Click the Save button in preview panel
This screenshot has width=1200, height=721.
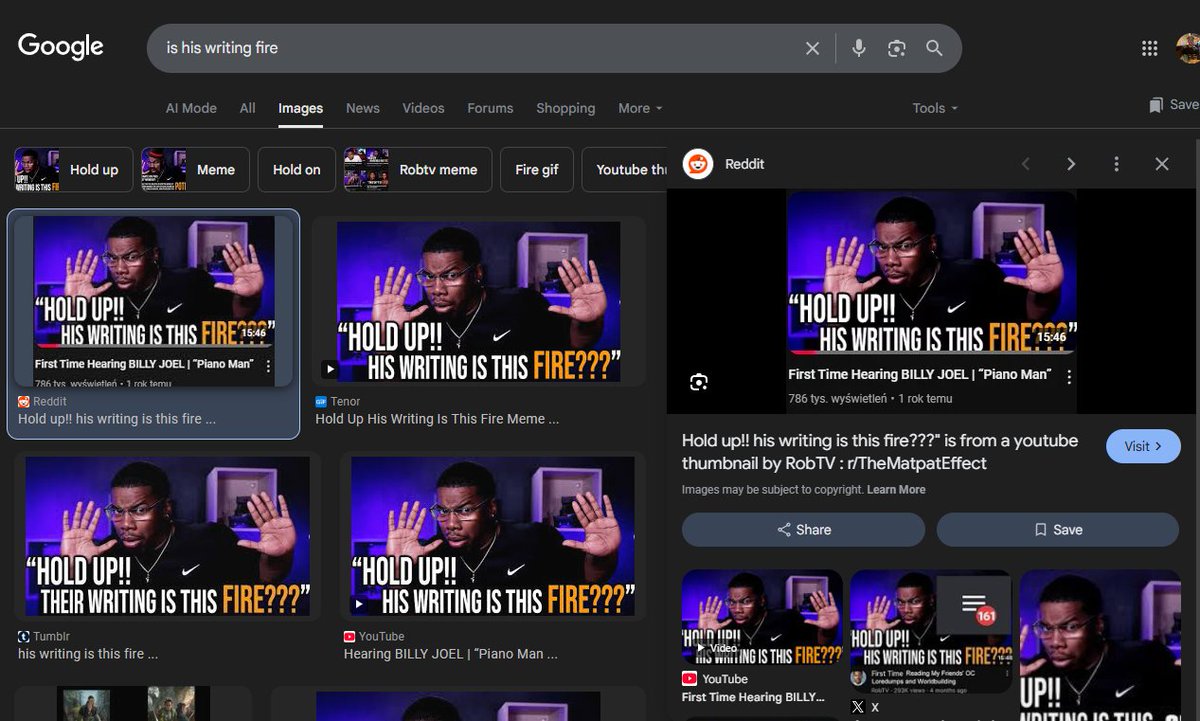[1058, 530]
